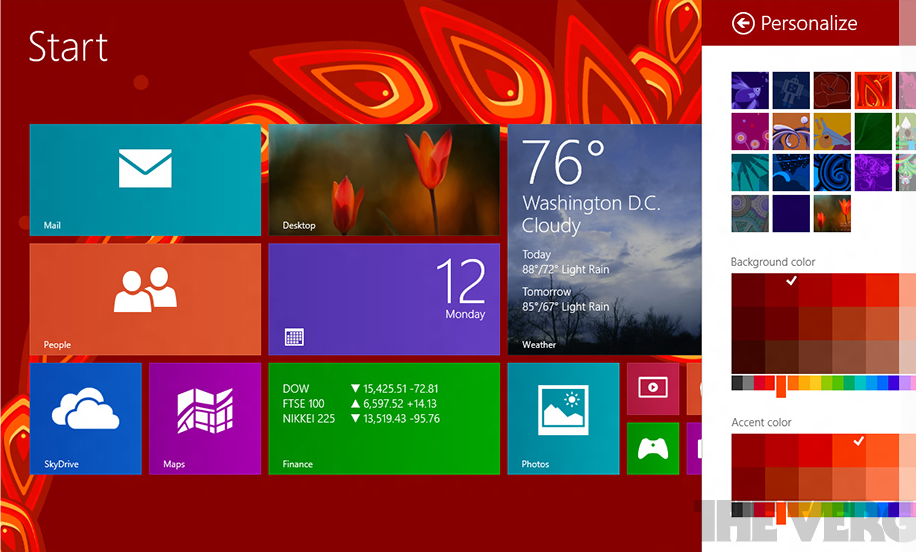Open the small green Xbox Games tile
The image size is (916, 552).
653,448
